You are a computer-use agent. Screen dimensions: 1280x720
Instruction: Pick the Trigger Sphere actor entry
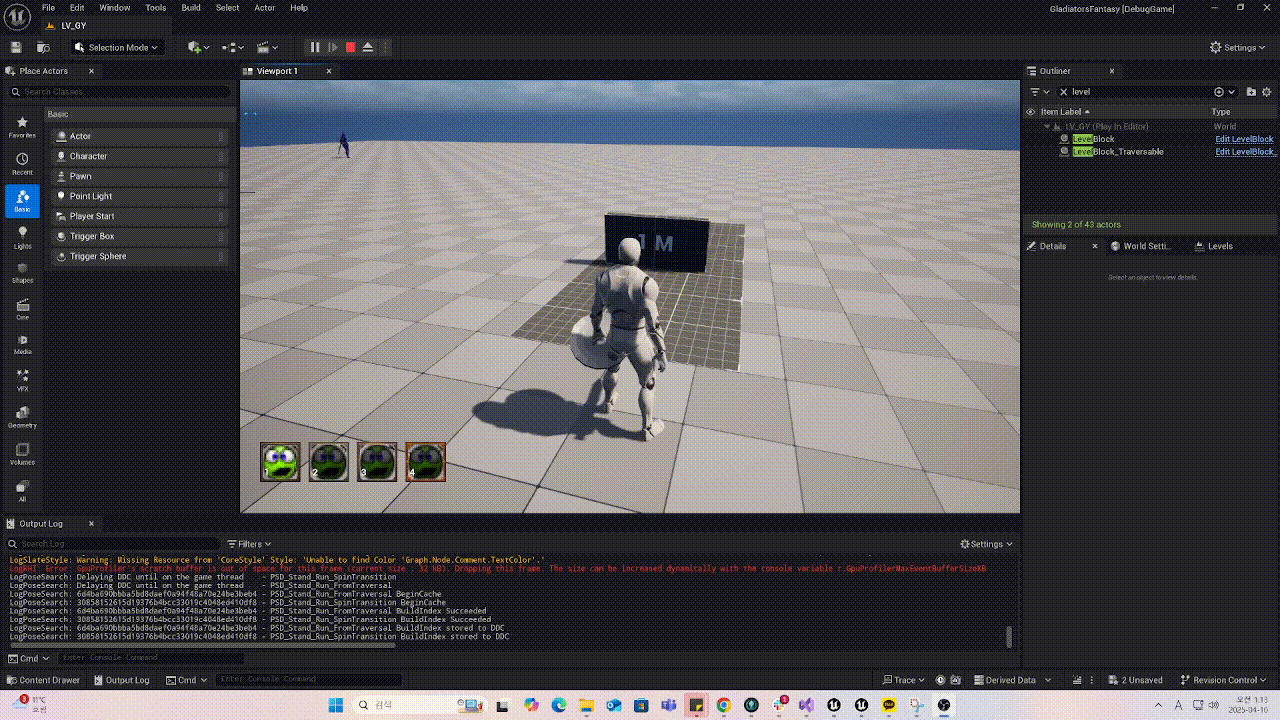click(x=141, y=256)
